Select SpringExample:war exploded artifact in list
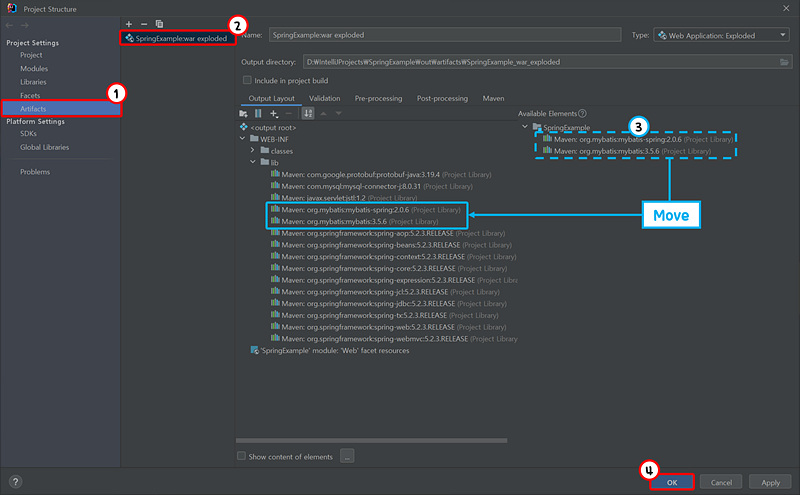This screenshot has height=495, width=800. click(178, 38)
